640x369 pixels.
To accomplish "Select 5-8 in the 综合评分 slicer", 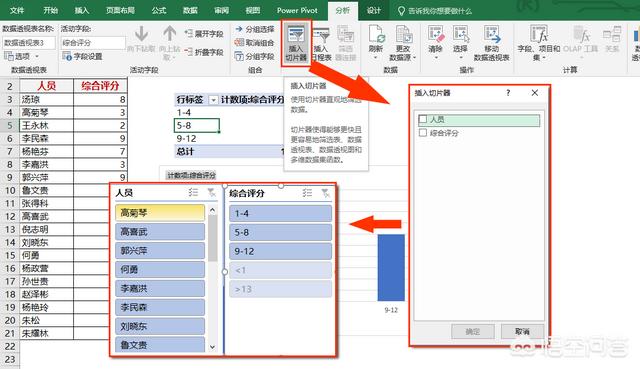I will [x=280, y=232].
